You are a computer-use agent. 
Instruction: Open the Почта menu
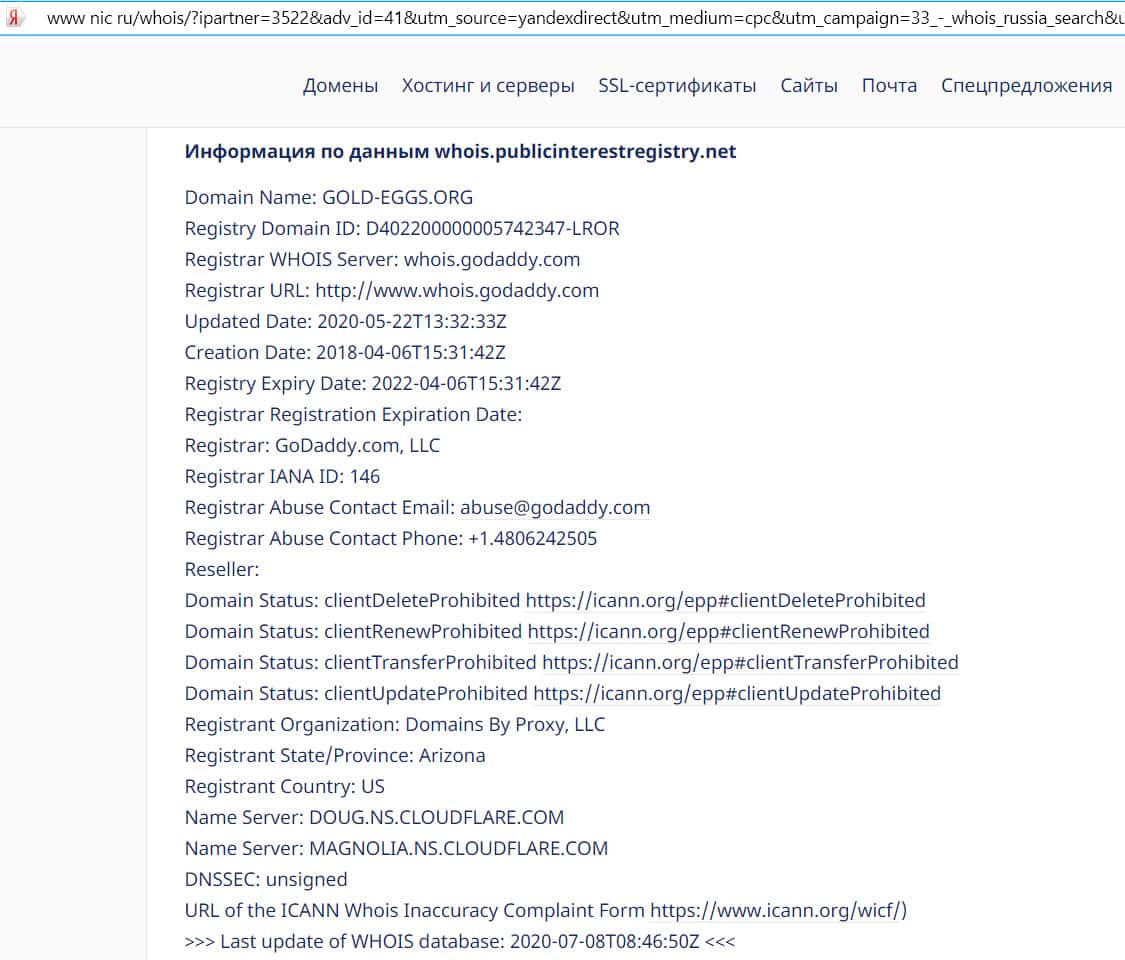pyautogui.click(x=889, y=85)
